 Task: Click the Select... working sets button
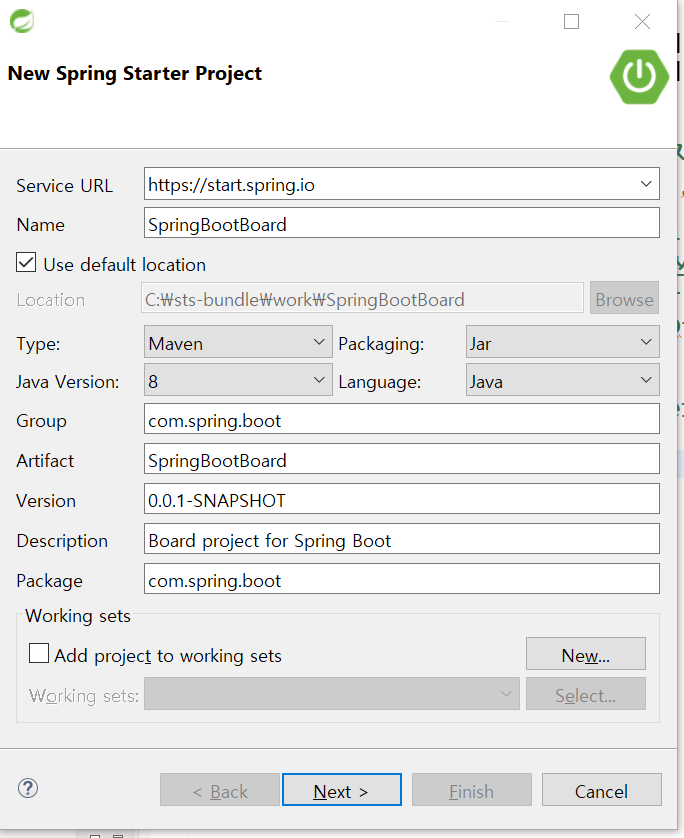586,694
